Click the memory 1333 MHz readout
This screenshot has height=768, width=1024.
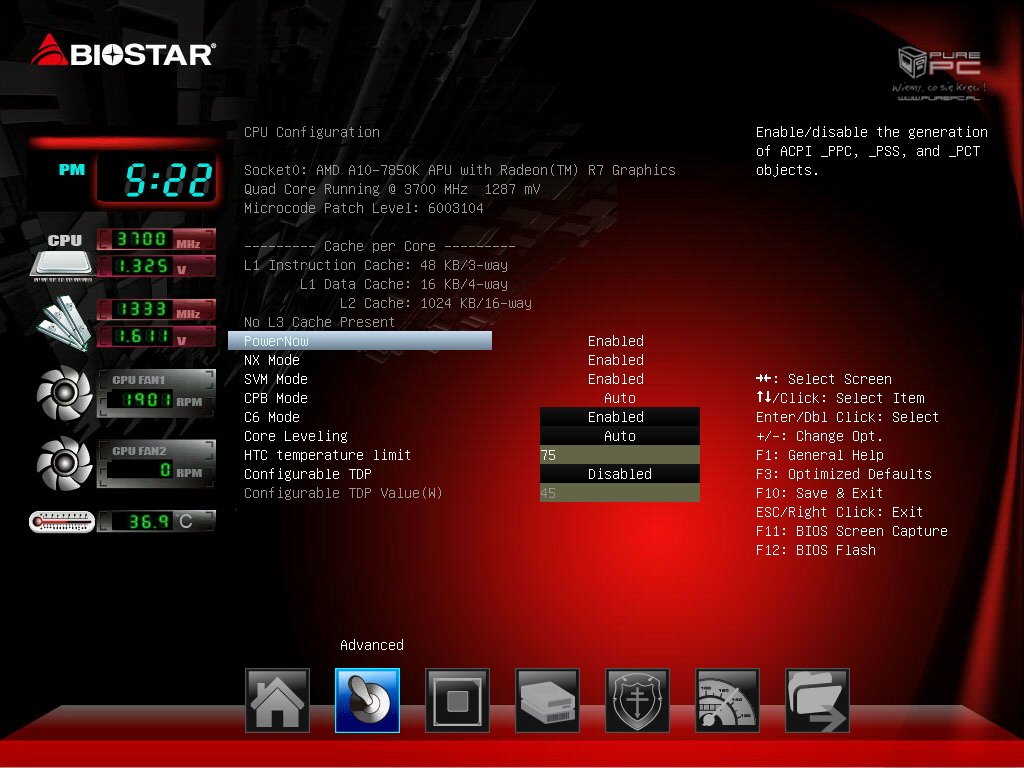pyautogui.click(x=157, y=310)
